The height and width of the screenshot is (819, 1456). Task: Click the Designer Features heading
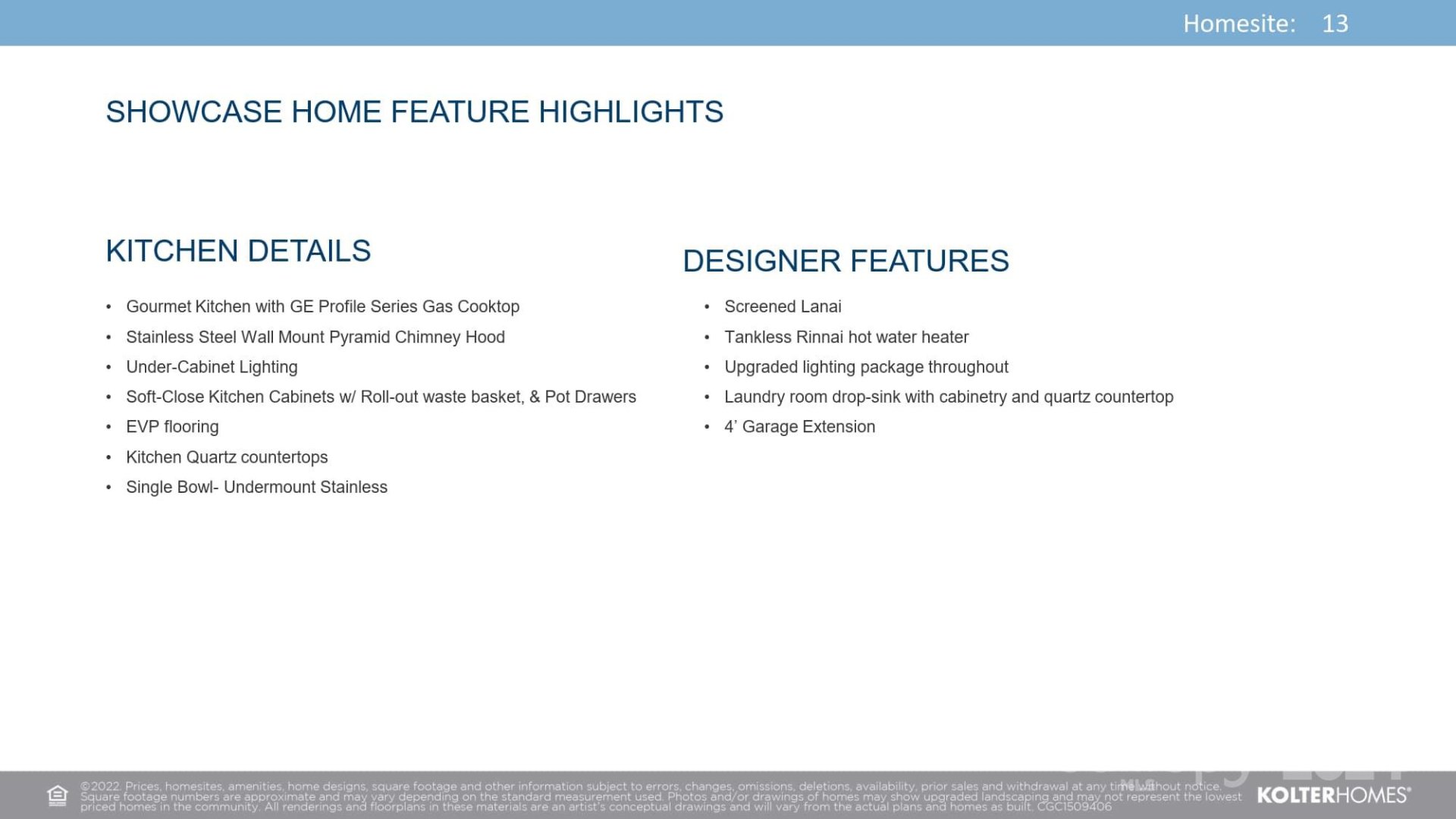[x=846, y=261]
